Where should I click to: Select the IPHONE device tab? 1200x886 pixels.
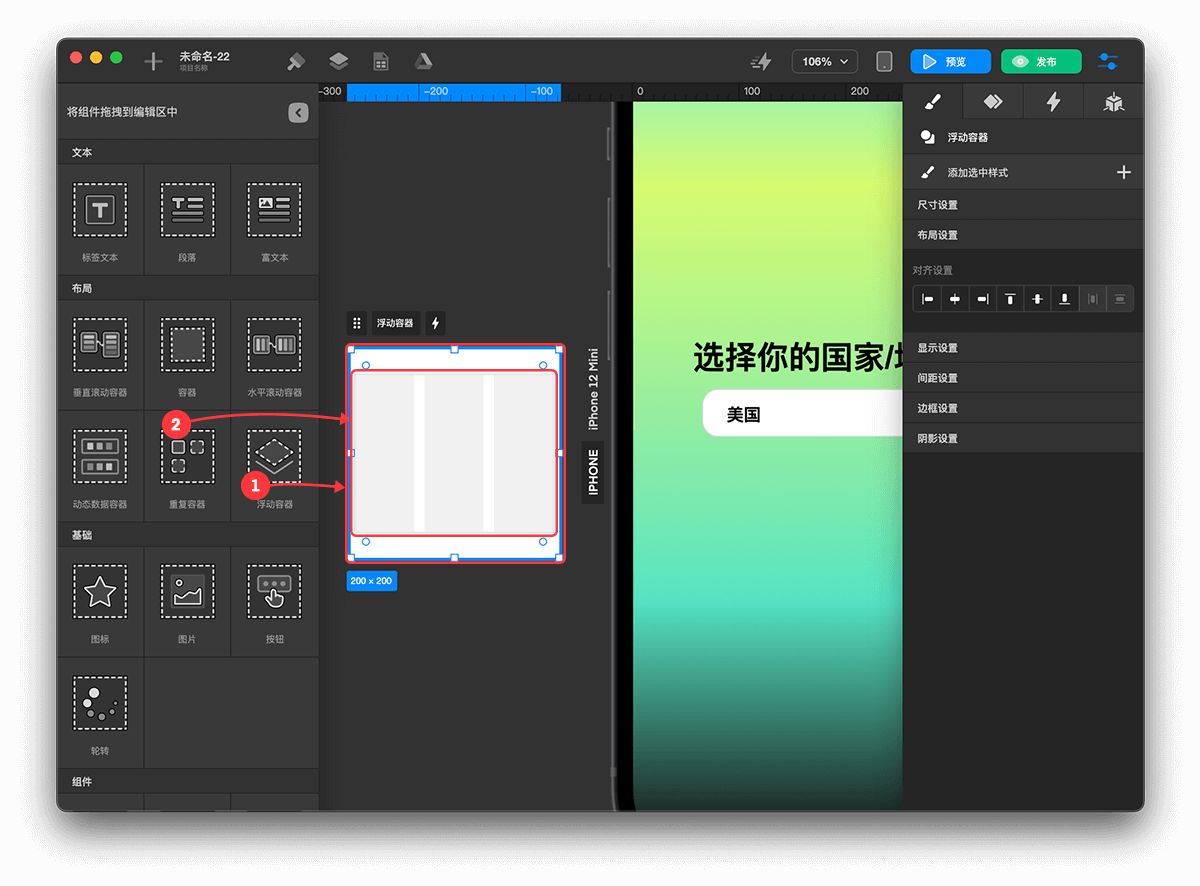(593, 472)
